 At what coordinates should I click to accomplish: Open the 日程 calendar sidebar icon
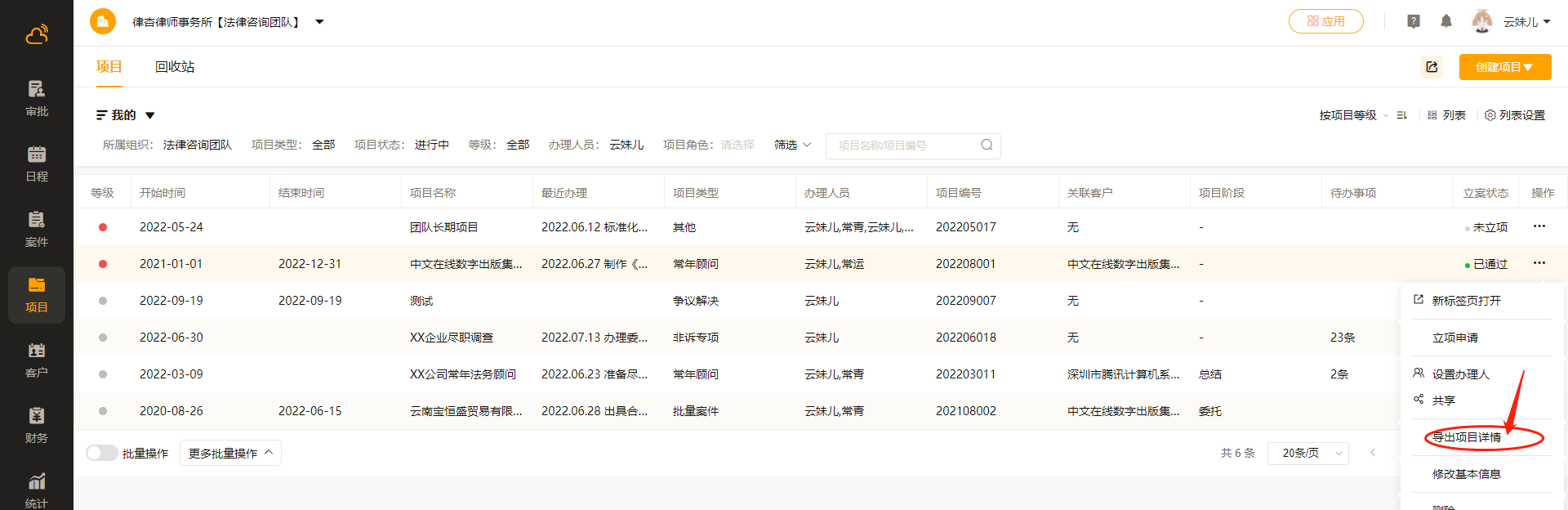click(37, 163)
